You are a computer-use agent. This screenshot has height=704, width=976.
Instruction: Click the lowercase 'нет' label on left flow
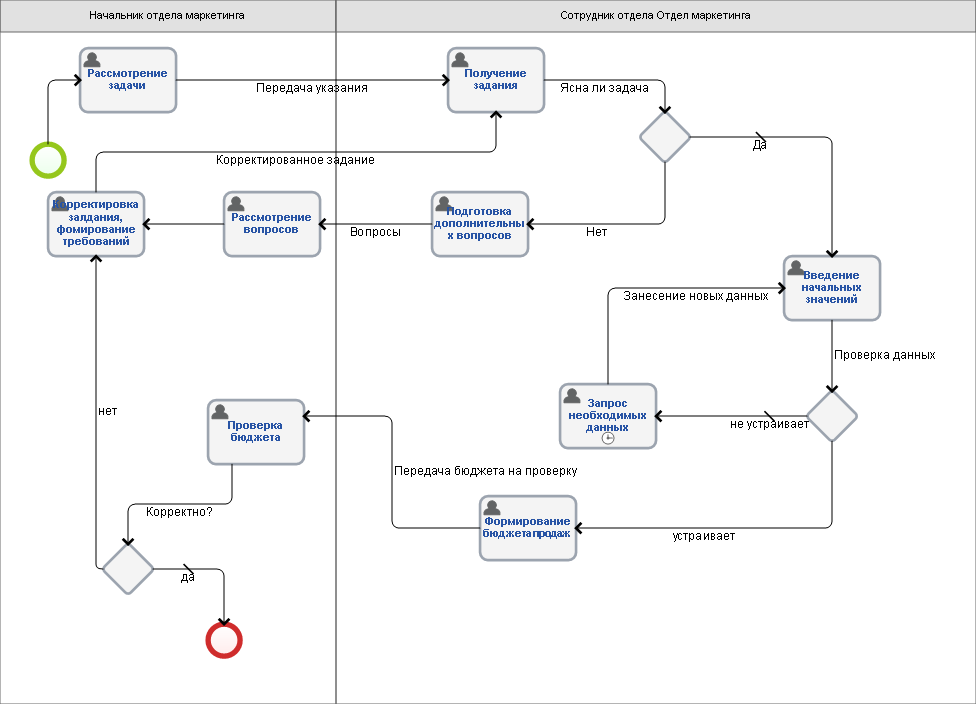(108, 411)
